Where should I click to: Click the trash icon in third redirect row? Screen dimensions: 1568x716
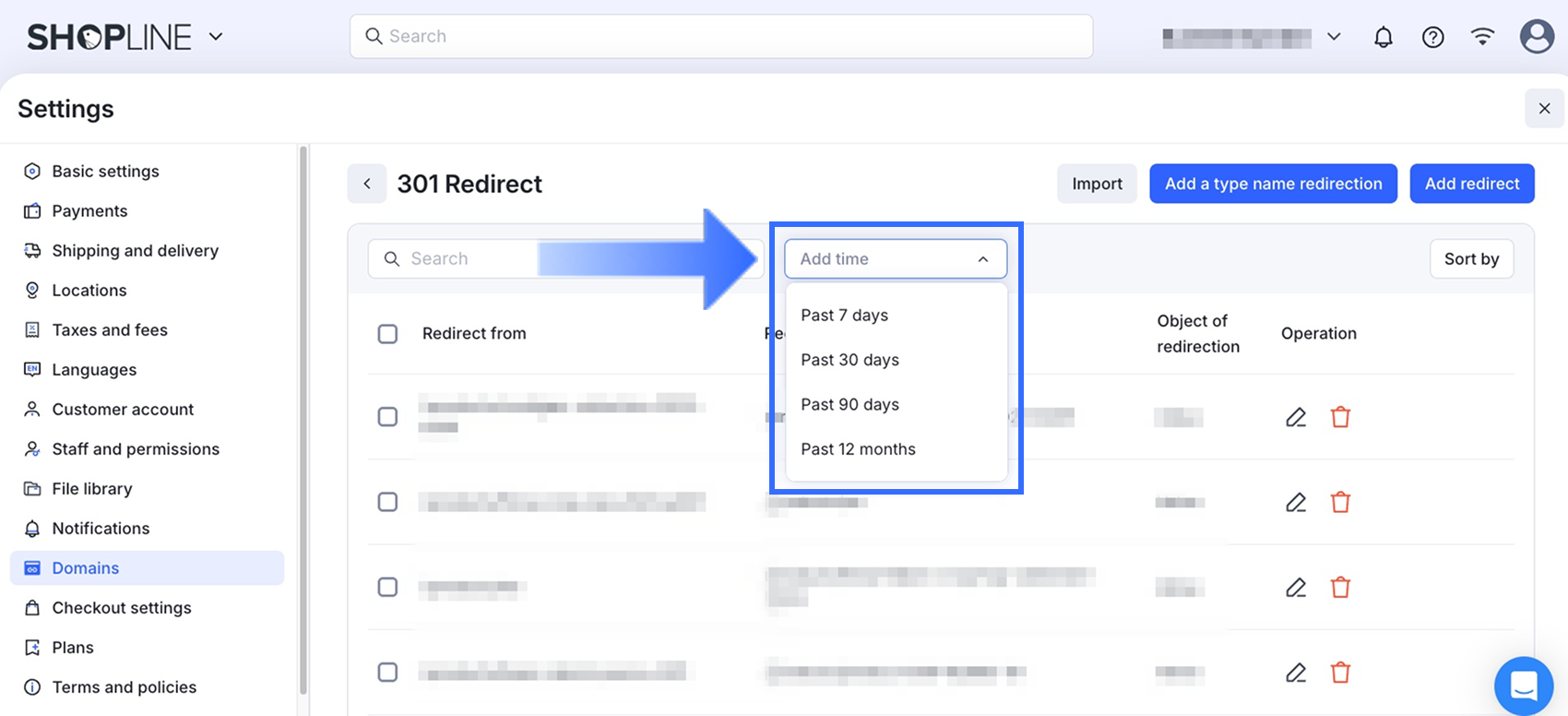[x=1340, y=587]
